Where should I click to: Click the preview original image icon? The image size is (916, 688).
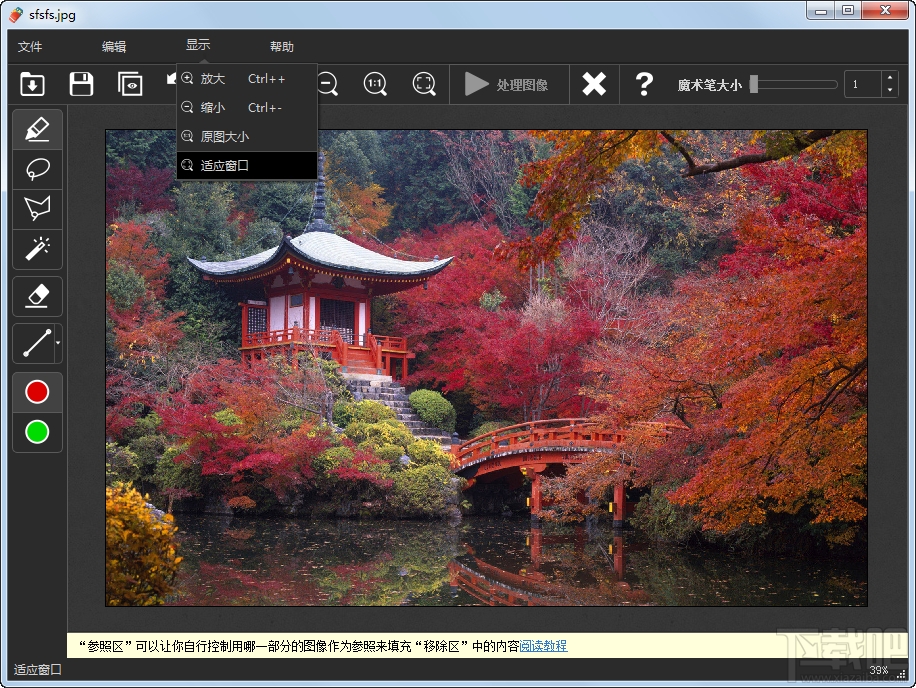click(x=130, y=84)
